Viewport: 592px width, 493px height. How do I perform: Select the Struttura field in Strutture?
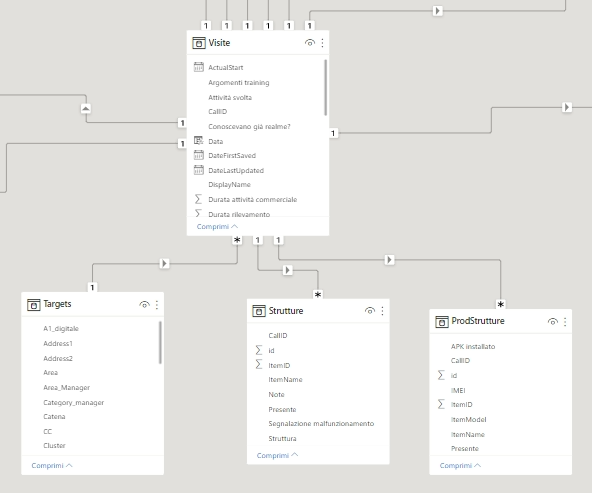tap(282, 438)
